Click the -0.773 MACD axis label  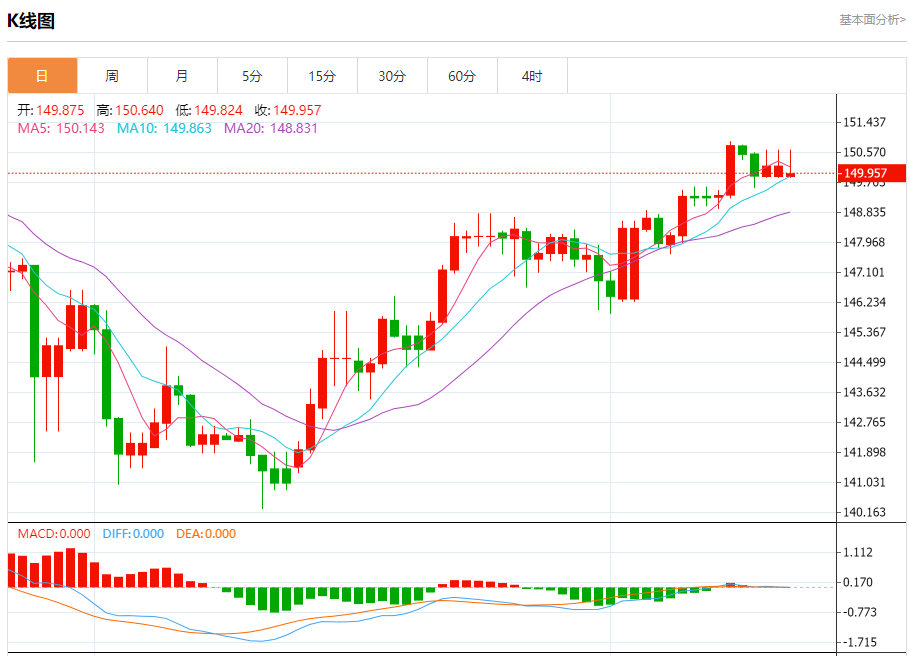coord(860,612)
